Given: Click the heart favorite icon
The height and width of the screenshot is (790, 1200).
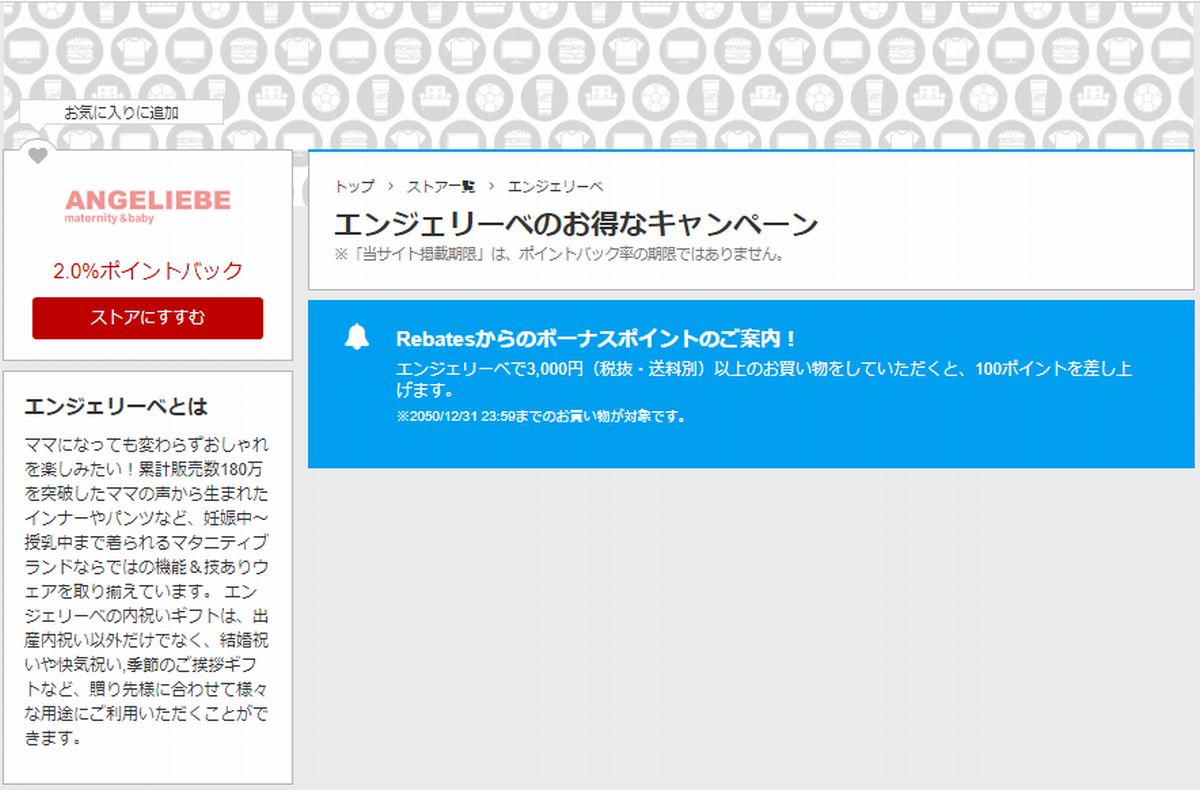Looking at the screenshot, I should coord(37,156).
